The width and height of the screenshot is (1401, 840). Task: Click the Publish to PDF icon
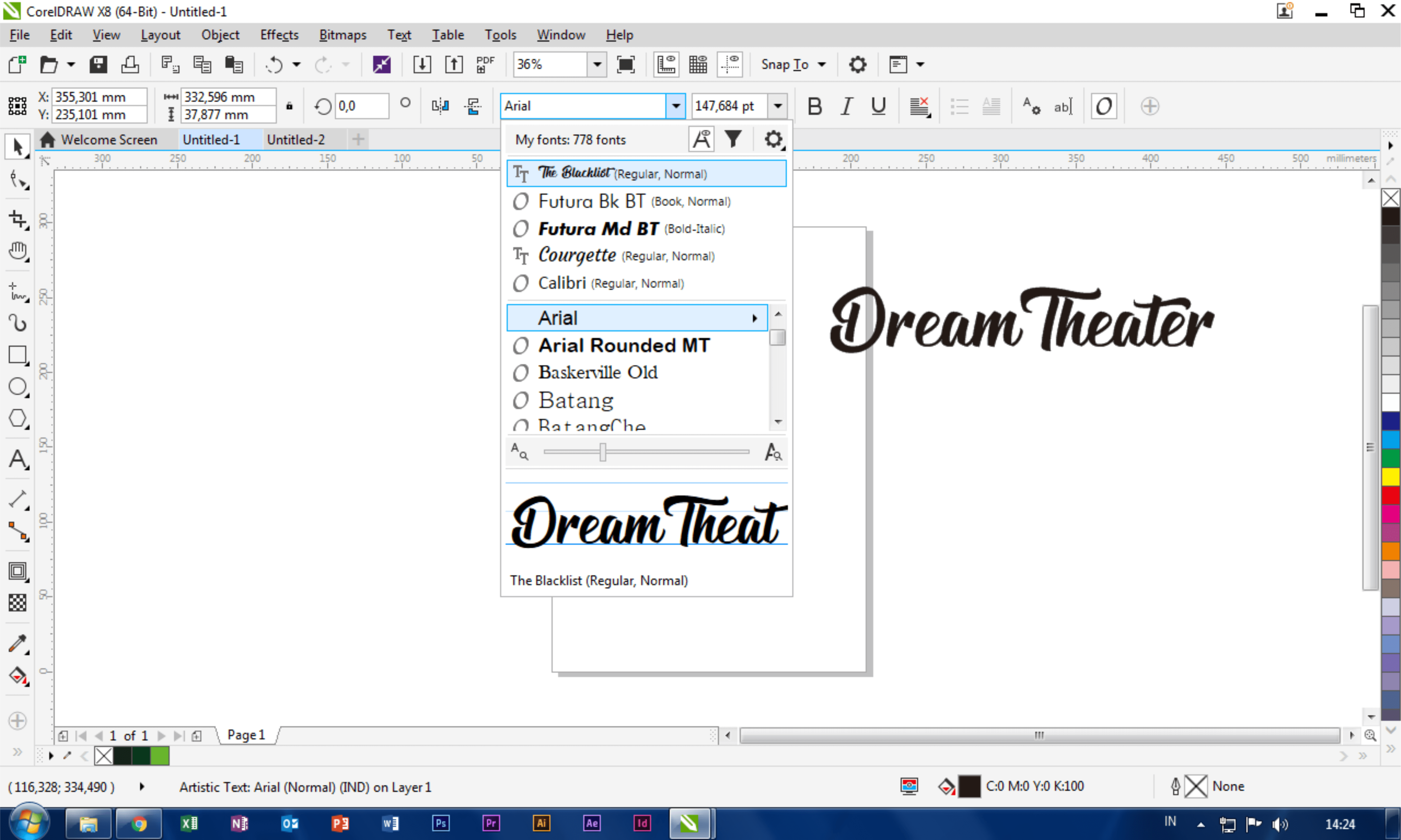(x=485, y=65)
